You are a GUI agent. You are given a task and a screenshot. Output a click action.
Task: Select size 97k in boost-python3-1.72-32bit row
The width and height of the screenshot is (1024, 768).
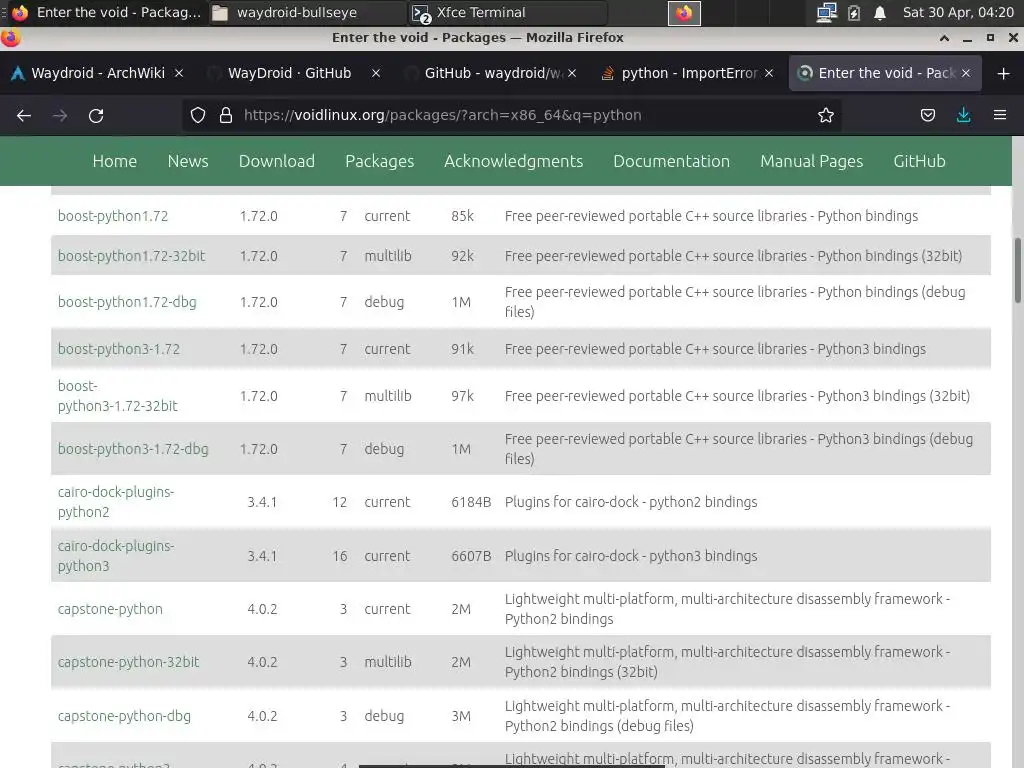click(462, 396)
